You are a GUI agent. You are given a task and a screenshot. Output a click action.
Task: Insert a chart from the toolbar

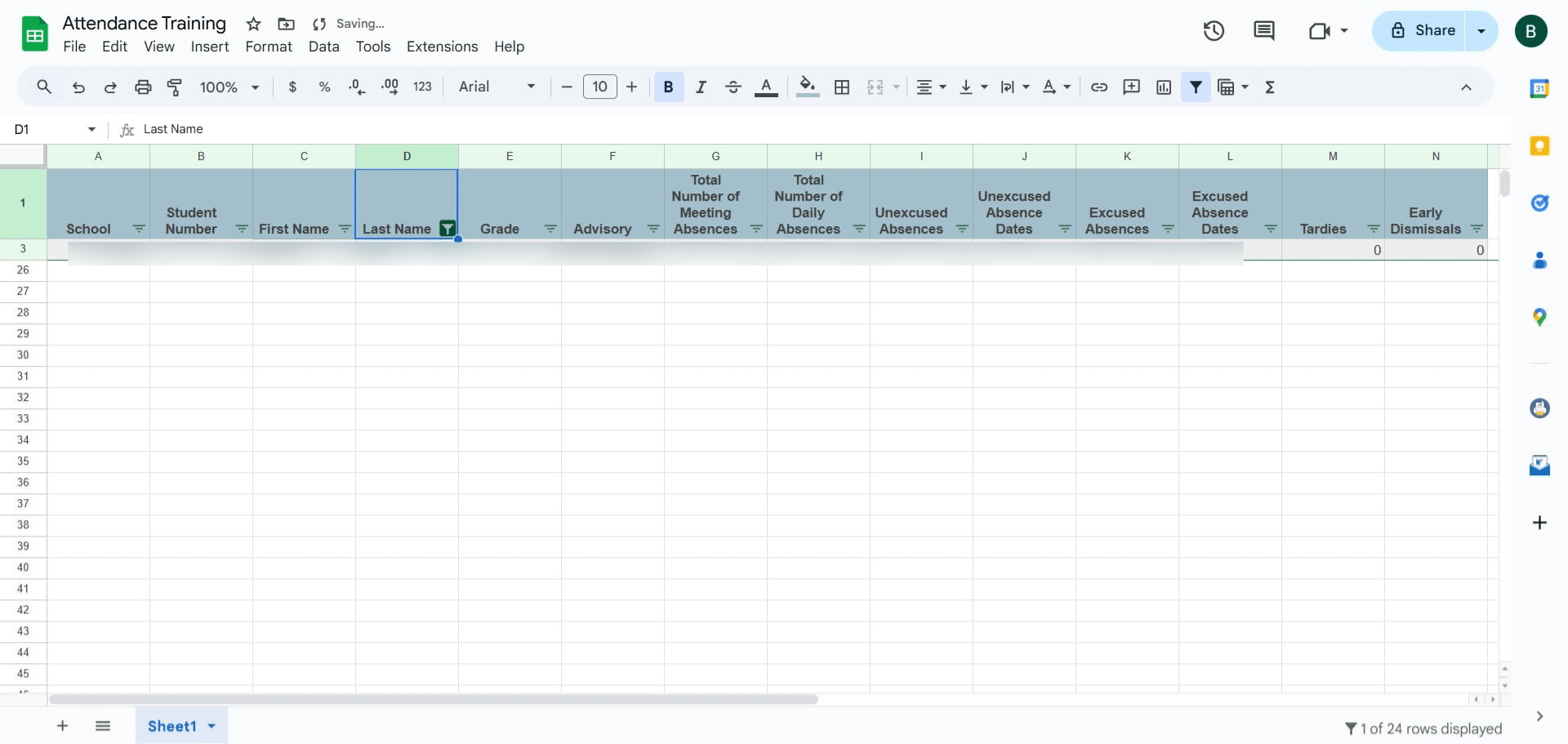[1164, 87]
